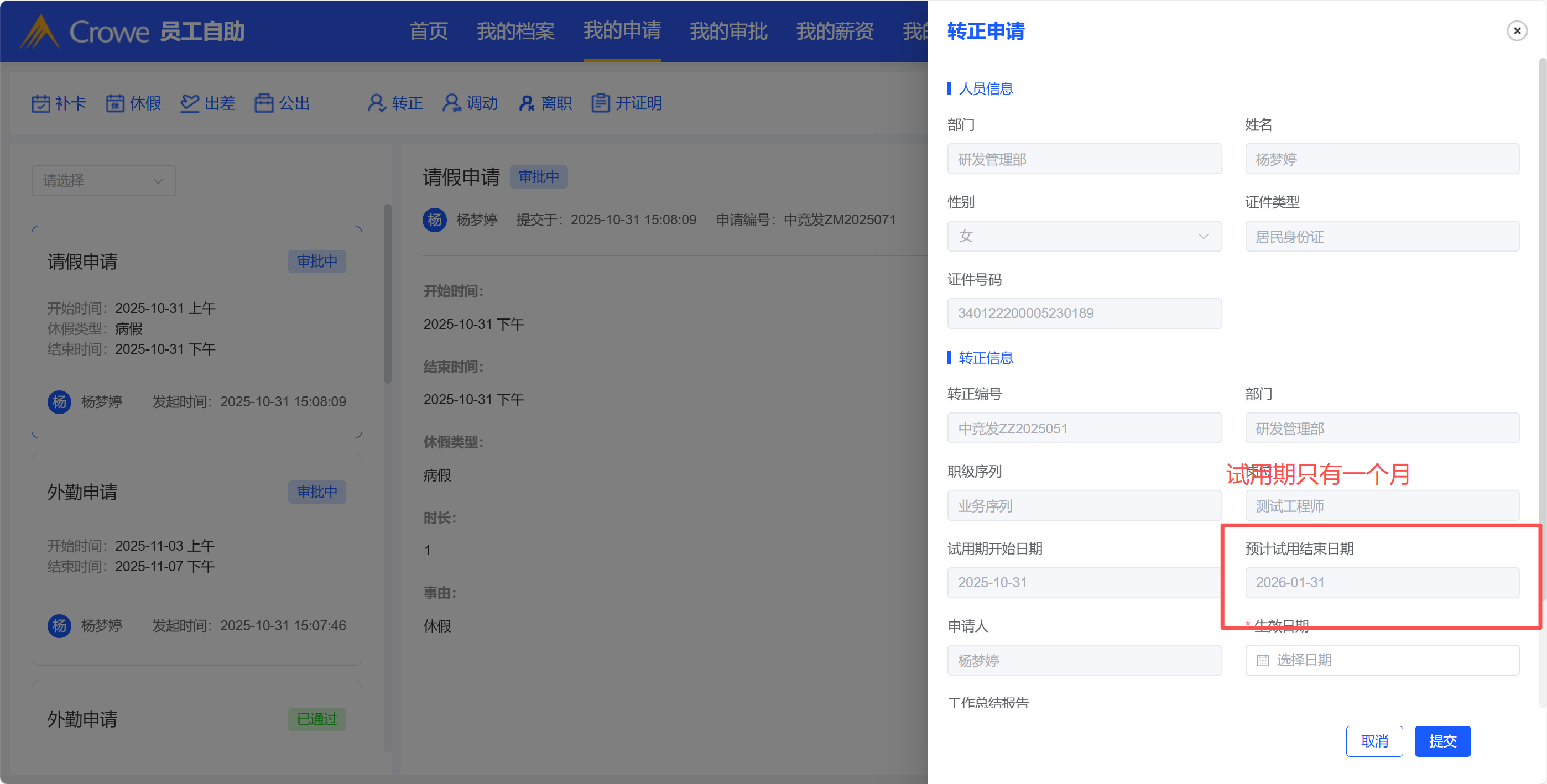
Task: Click the 开证明 document icon
Action: tap(601, 103)
